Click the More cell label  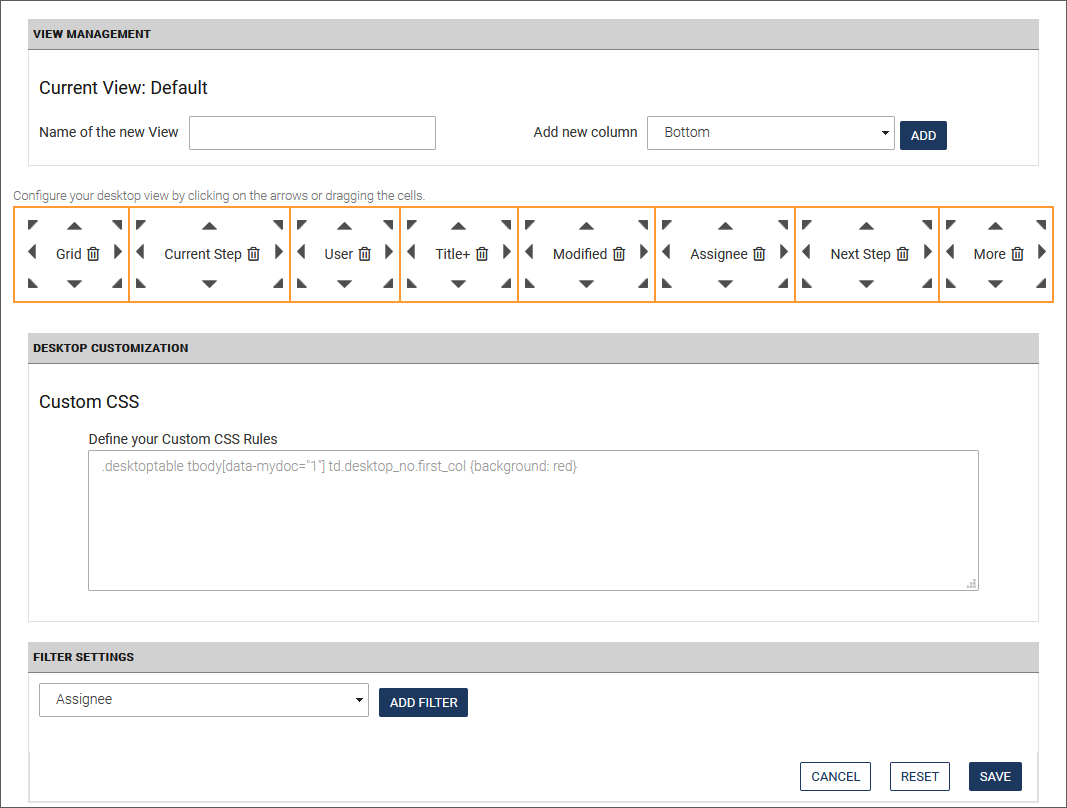coord(989,254)
